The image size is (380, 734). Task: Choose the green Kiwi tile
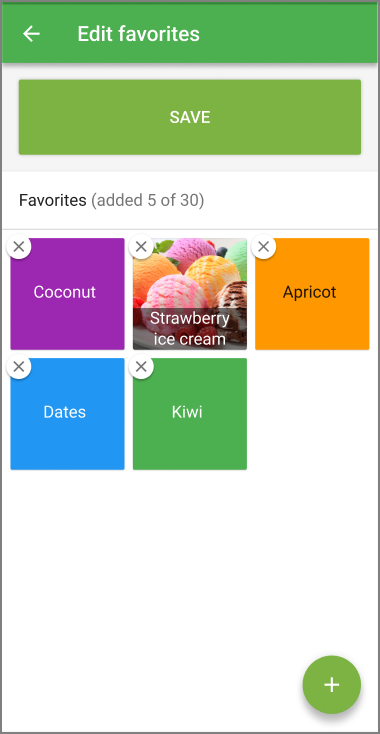190,414
